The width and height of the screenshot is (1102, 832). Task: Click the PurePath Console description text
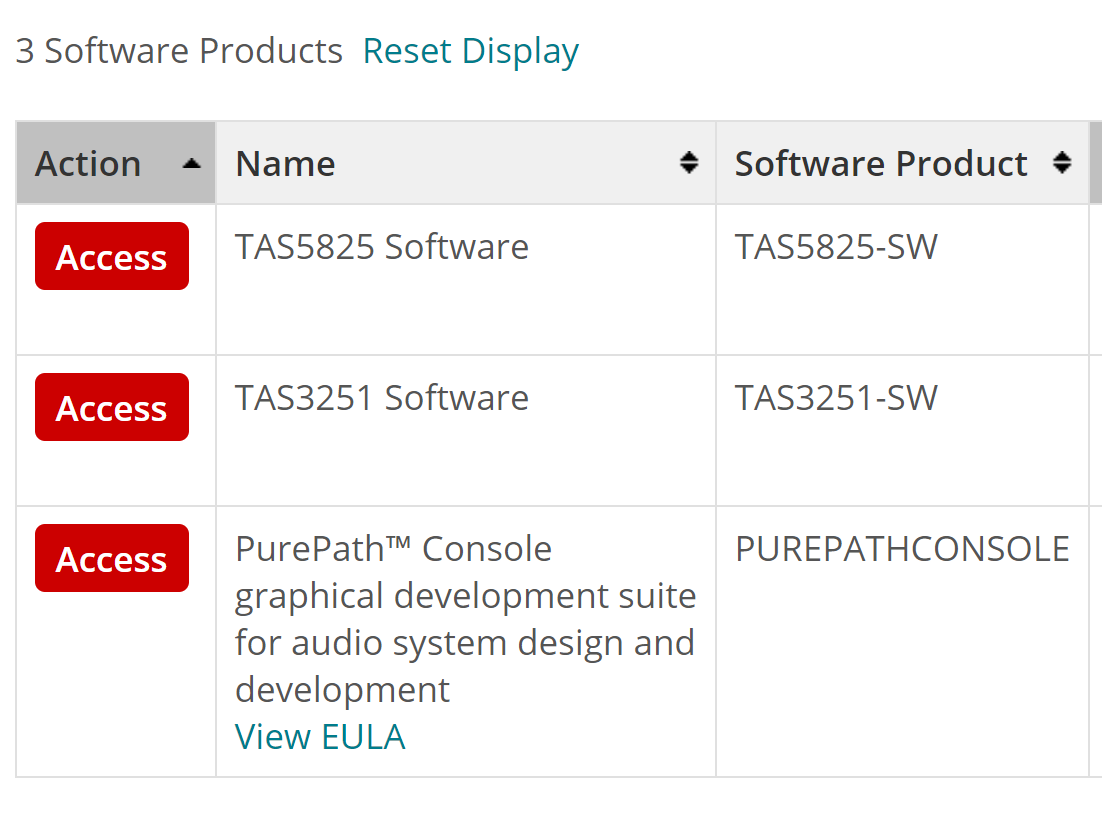pyautogui.click(x=465, y=619)
